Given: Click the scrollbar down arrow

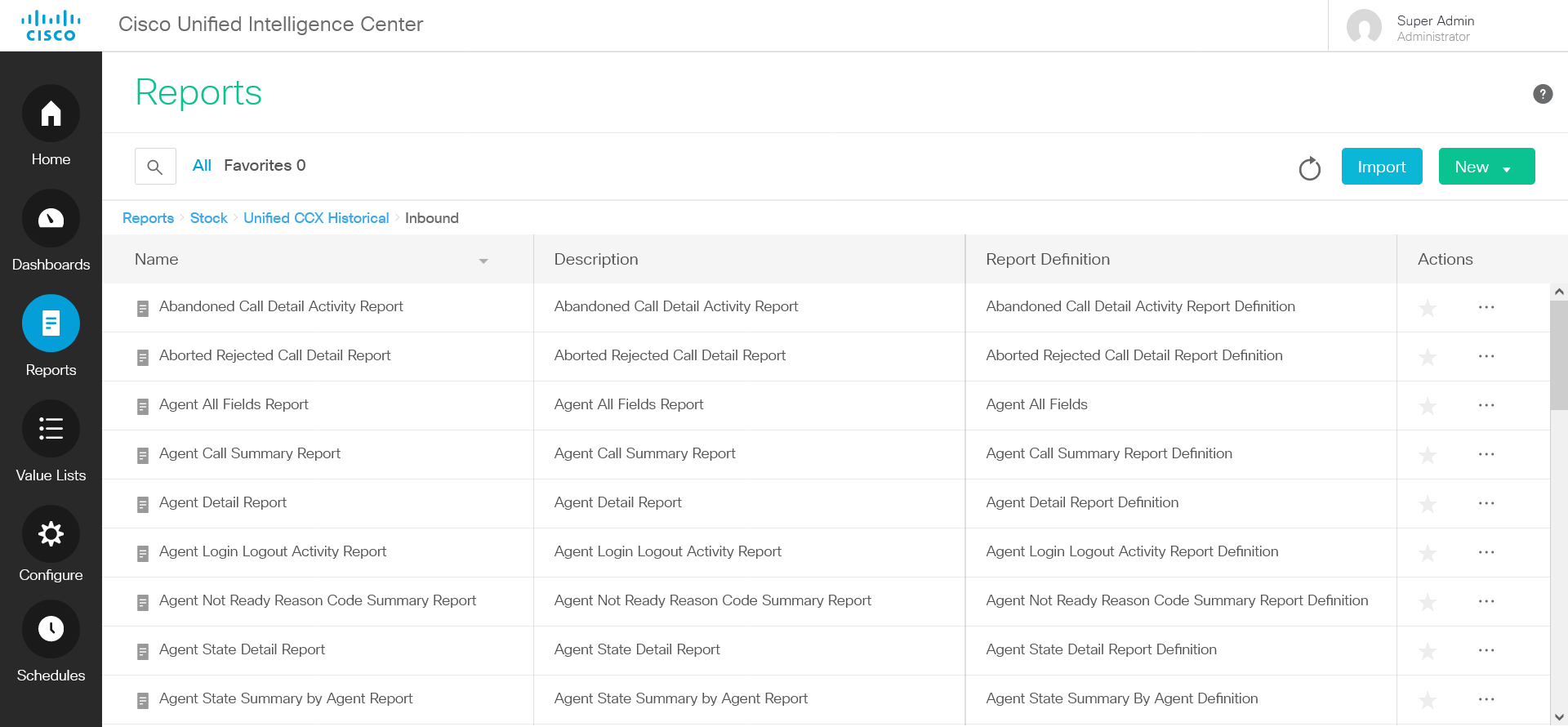Looking at the screenshot, I should click(1559, 717).
